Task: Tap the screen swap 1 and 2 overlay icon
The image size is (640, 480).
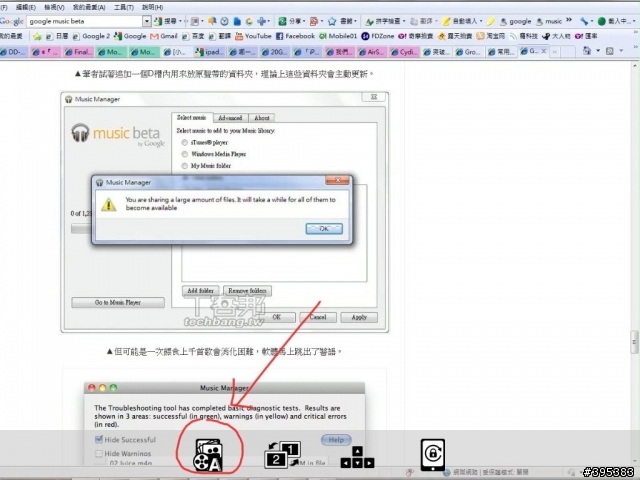Action: click(x=283, y=454)
